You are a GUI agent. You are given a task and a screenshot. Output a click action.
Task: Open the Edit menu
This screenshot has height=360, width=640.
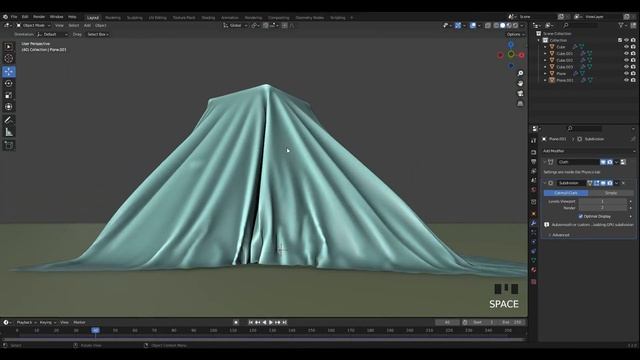coord(25,17)
